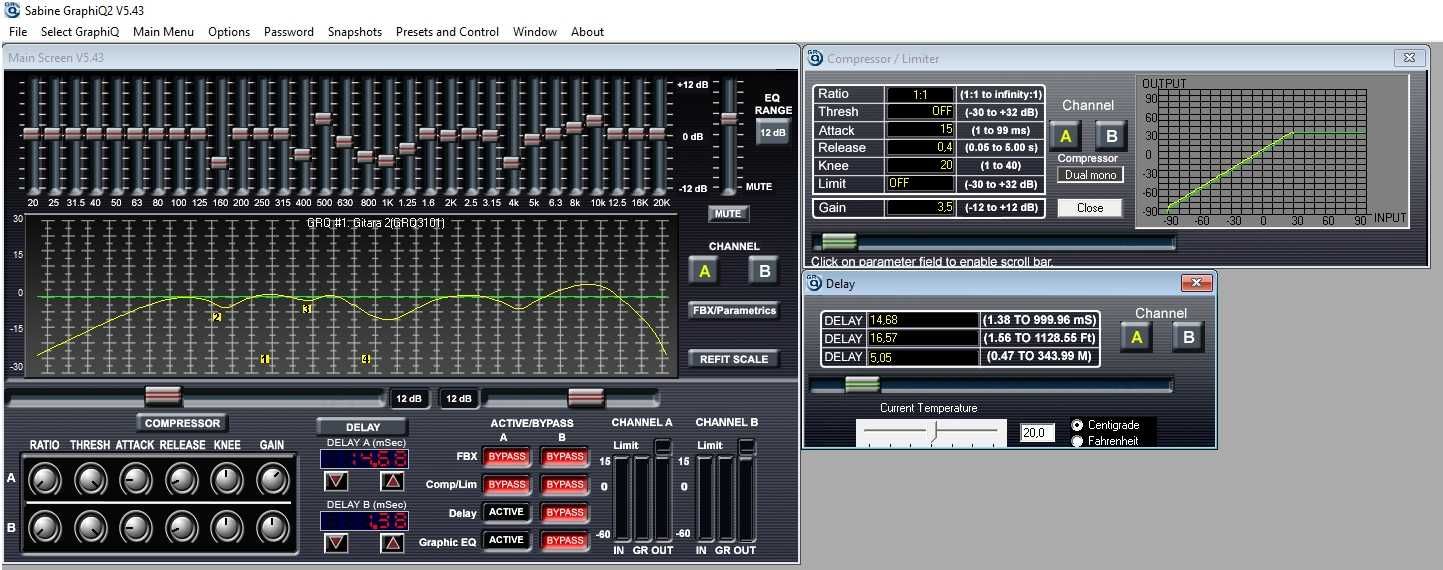This screenshot has height=570, width=1443.
Task: Open the Password menu
Action: 289,32
